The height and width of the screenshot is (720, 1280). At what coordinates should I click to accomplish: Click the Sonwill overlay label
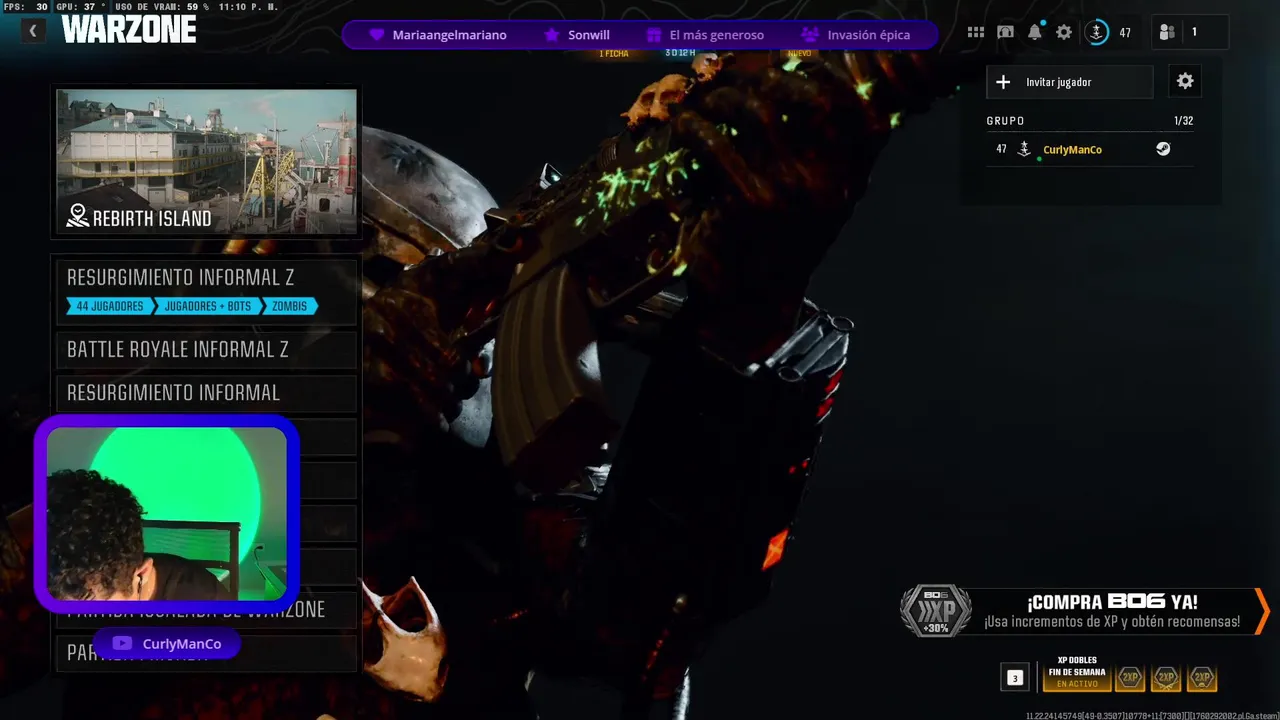tap(589, 35)
